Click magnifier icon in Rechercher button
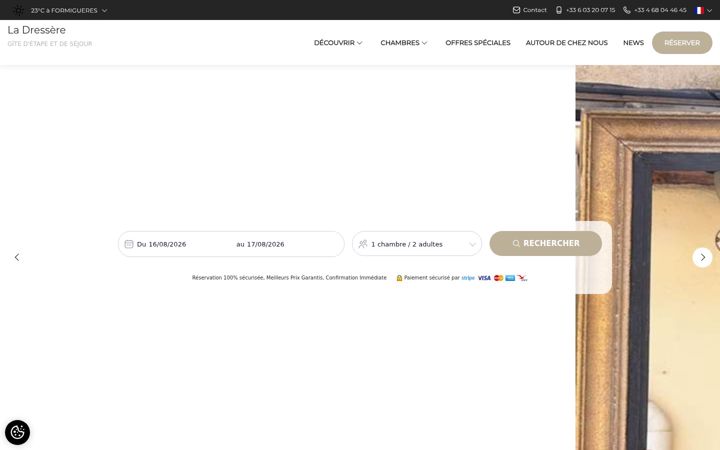Image resolution: width=720 pixels, height=450 pixels. tap(516, 243)
